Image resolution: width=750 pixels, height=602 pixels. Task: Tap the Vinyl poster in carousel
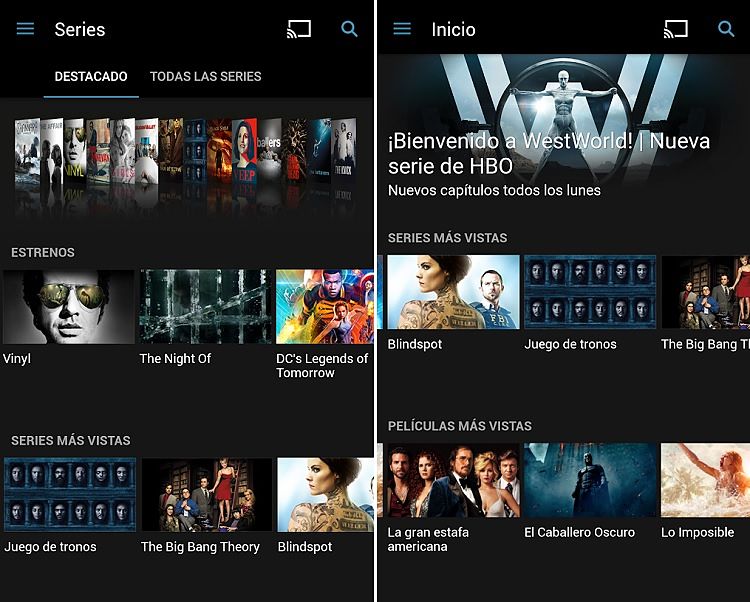coord(74,151)
